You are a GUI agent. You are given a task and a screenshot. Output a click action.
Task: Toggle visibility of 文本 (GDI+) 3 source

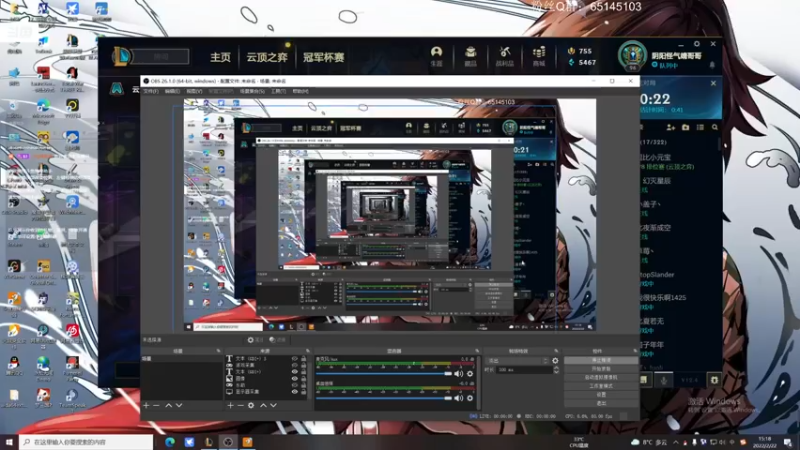click(x=294, y=359)
